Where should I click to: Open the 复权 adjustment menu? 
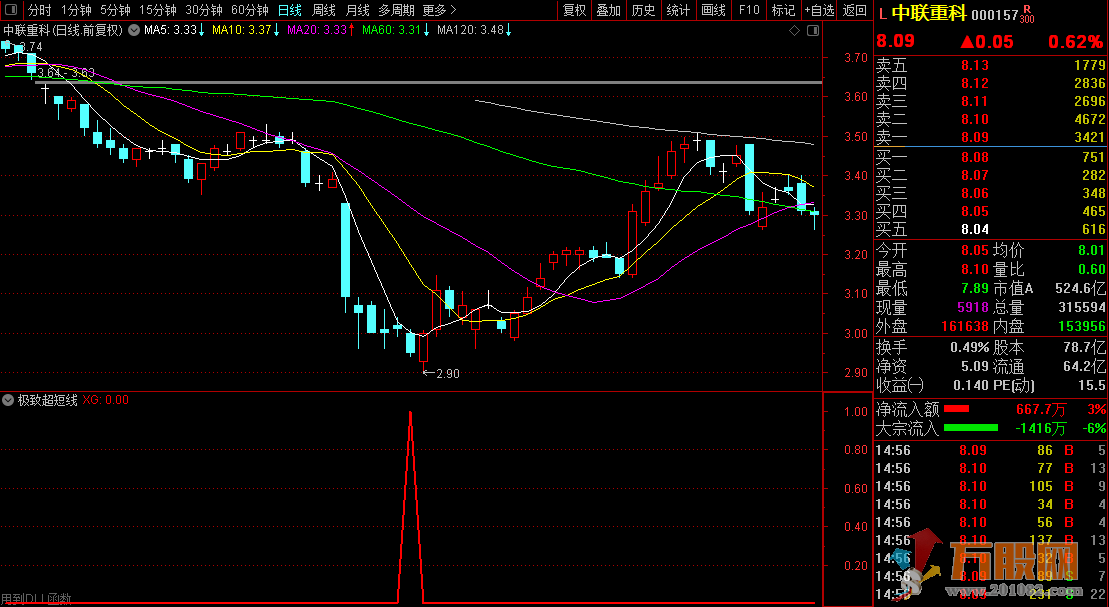point(574,10)
